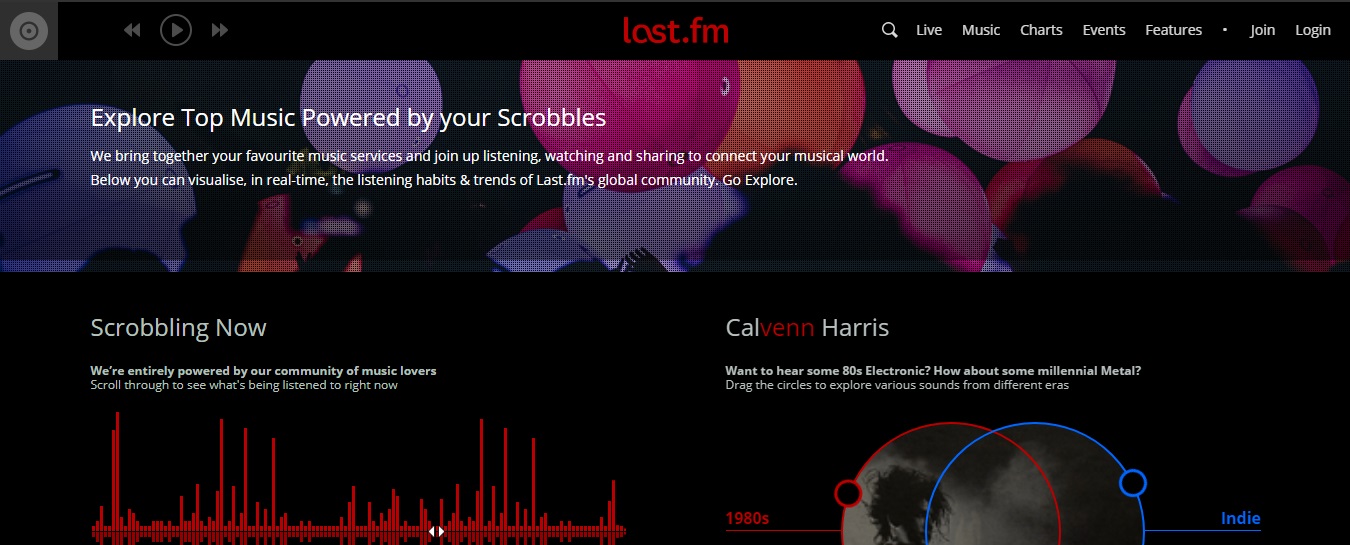Skip to next track with fast-forward icon

tap(220, 31)
